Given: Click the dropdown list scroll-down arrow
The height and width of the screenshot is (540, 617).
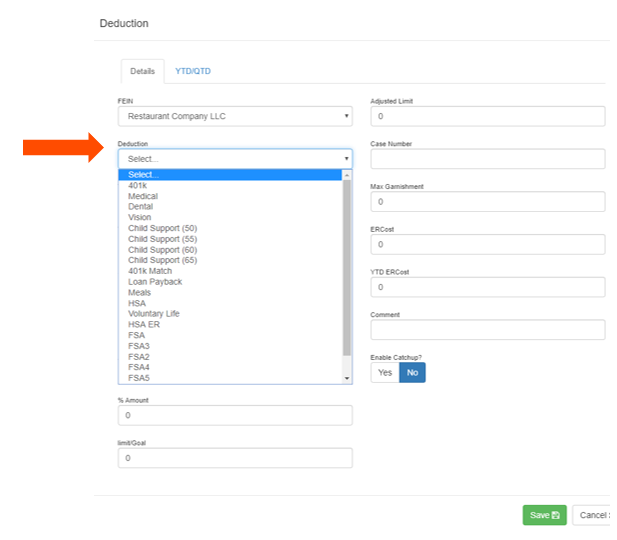Looking at the screenshot, I should pyautogui.click(x=347, y=378).
